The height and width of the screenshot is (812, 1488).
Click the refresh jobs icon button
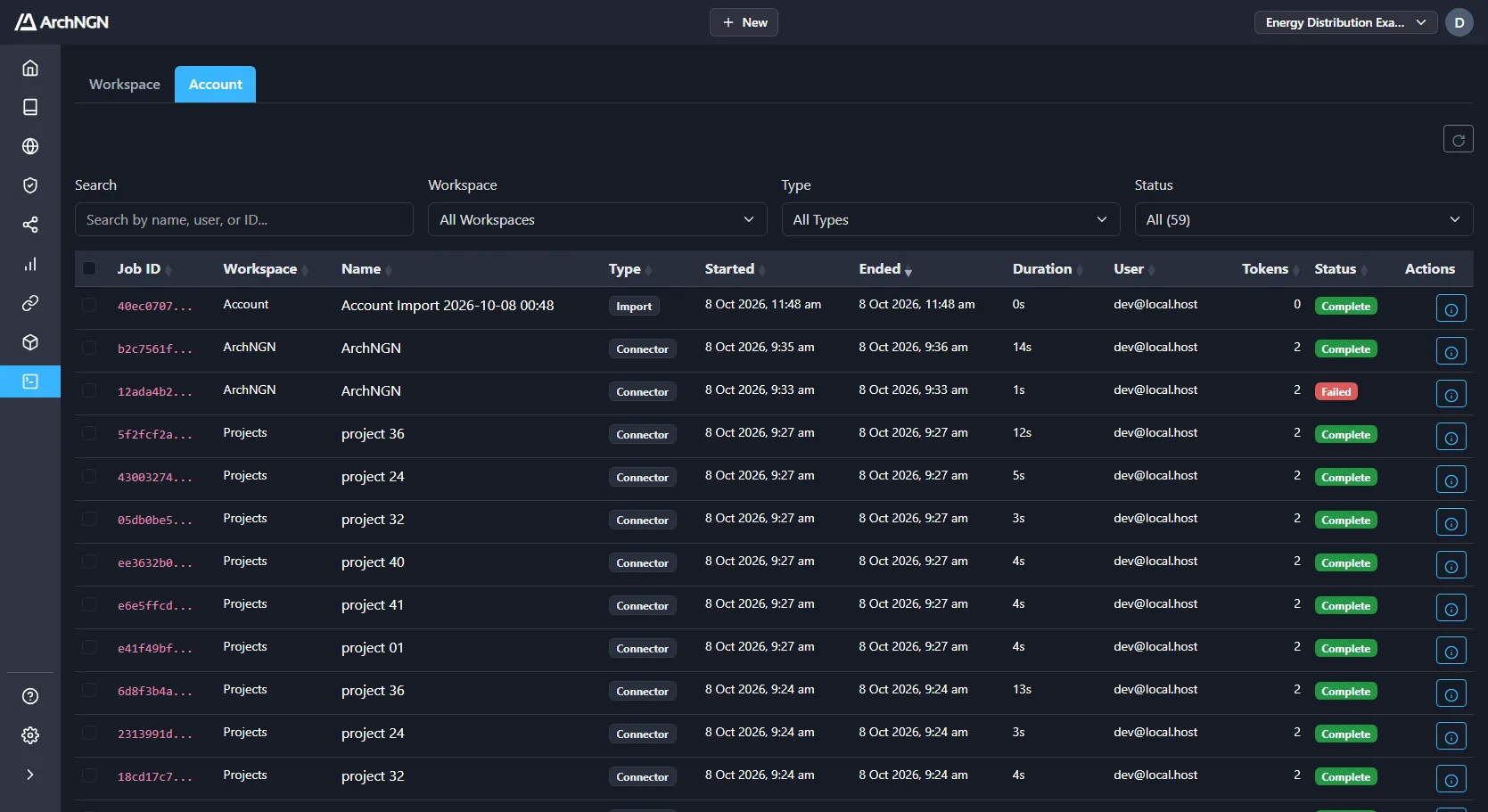(x=1459, y=139)
